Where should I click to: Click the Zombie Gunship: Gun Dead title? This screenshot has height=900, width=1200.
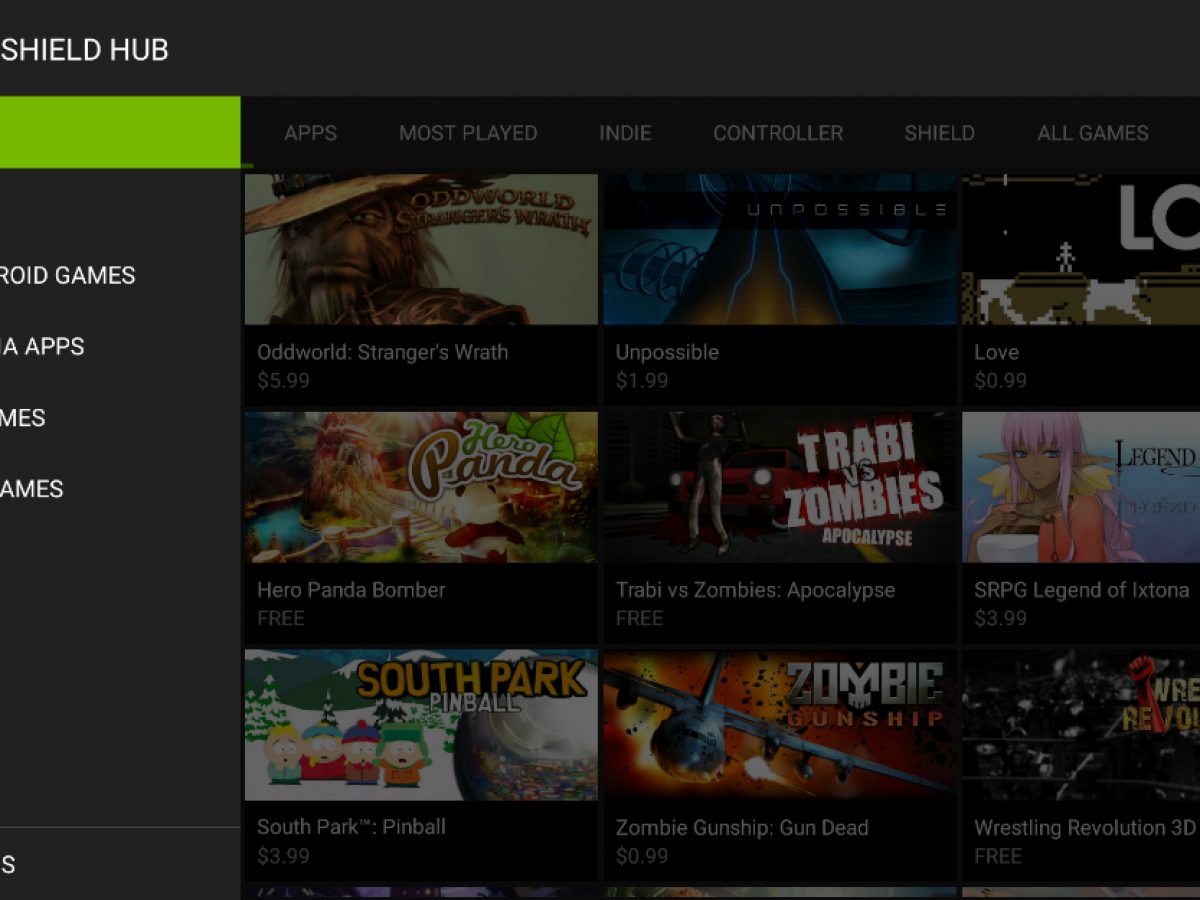click(742, 828)
